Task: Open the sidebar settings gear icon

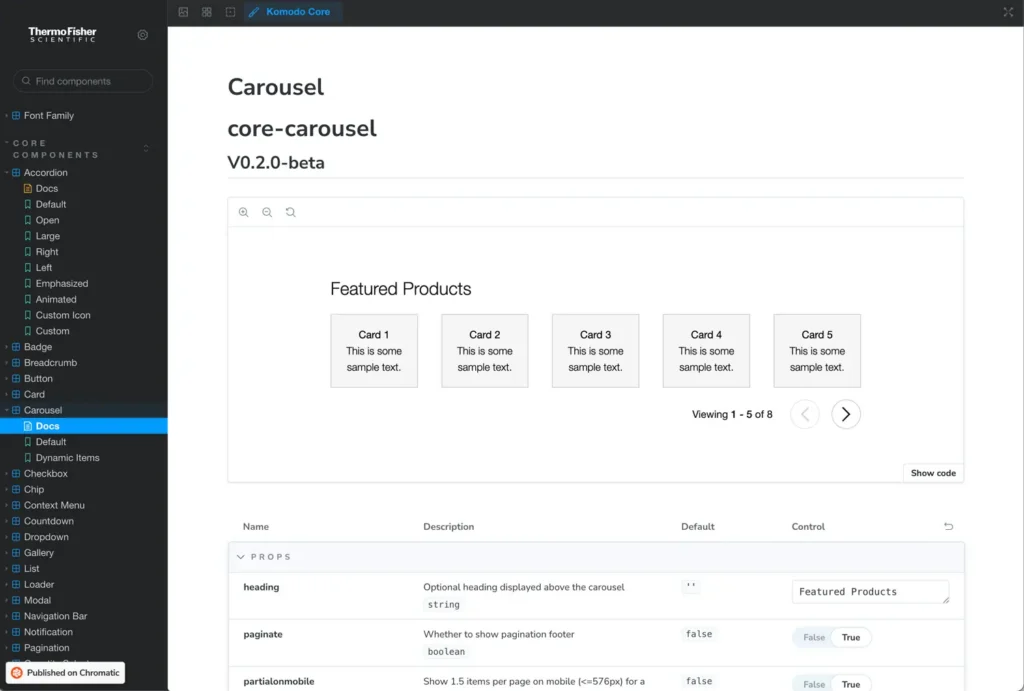Action: click(x=143, y=35)
